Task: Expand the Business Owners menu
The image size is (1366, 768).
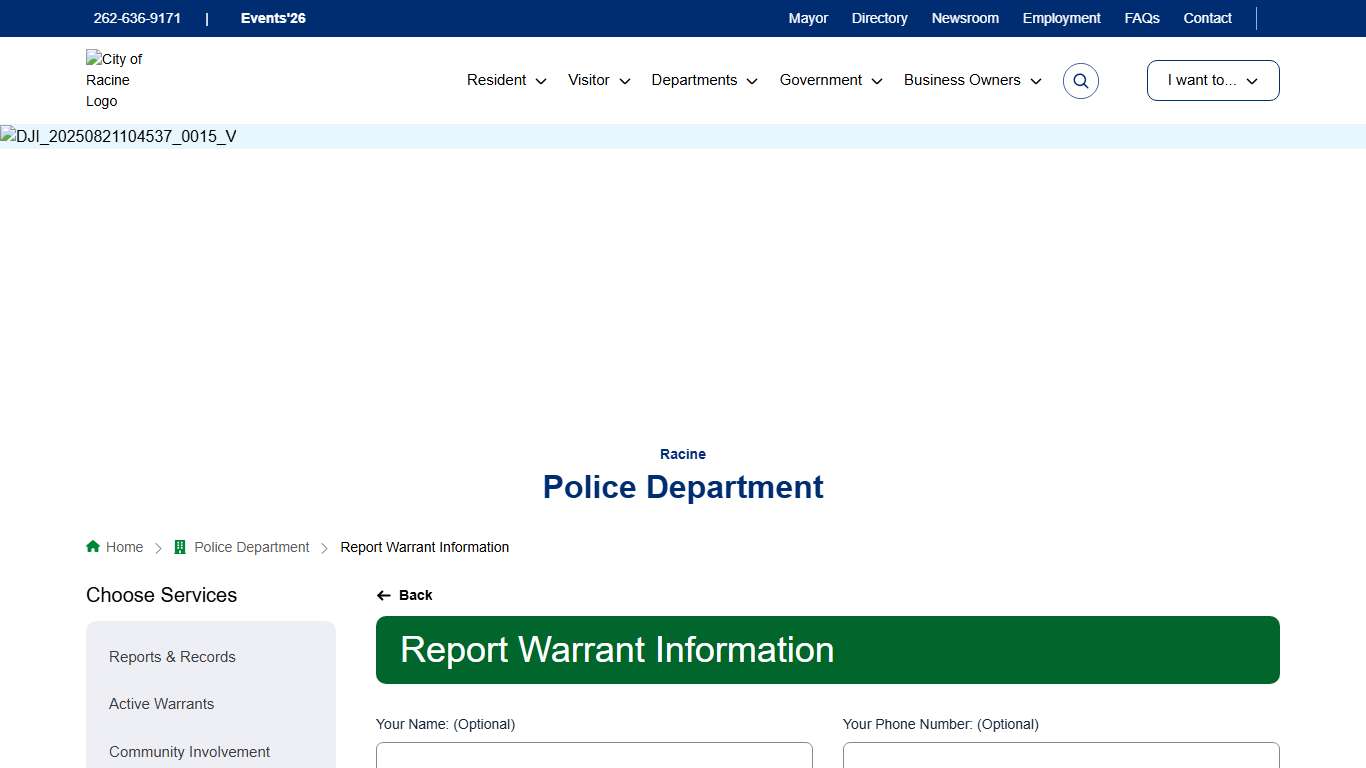Action: pos(970,80)
